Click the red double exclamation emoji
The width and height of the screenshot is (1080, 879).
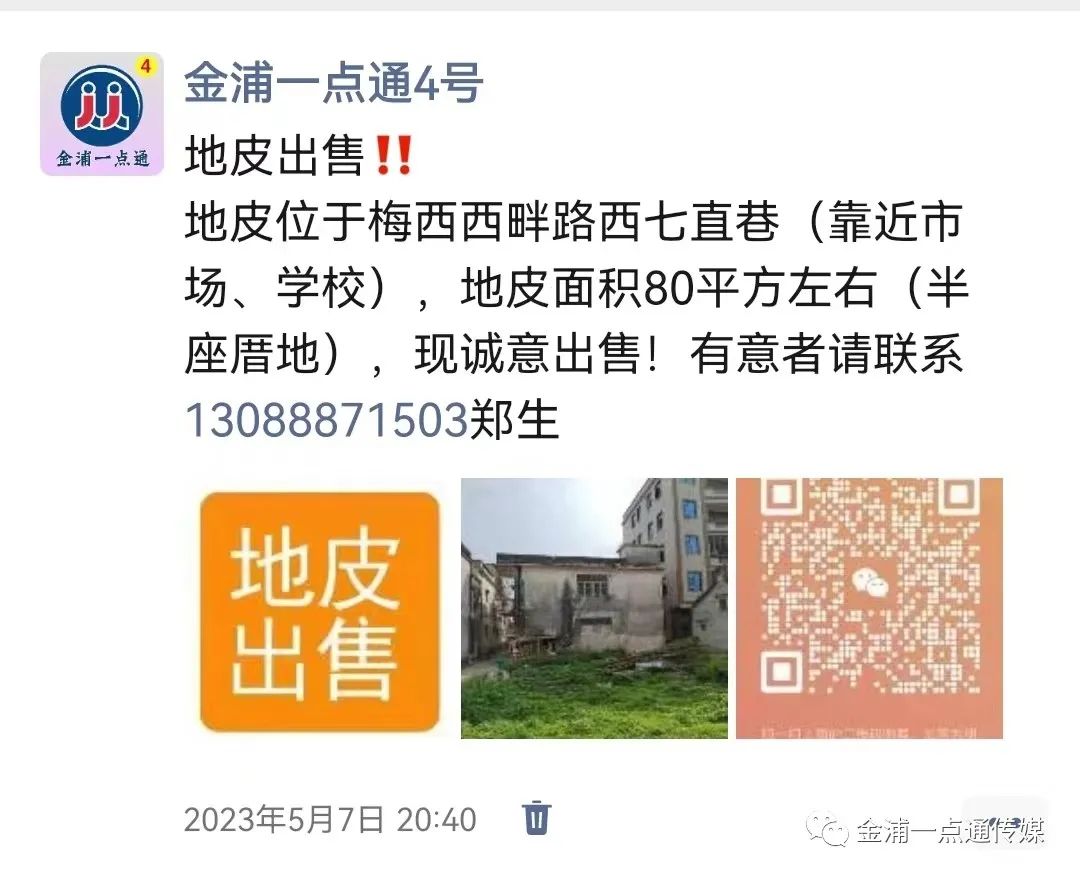point(394,156)
